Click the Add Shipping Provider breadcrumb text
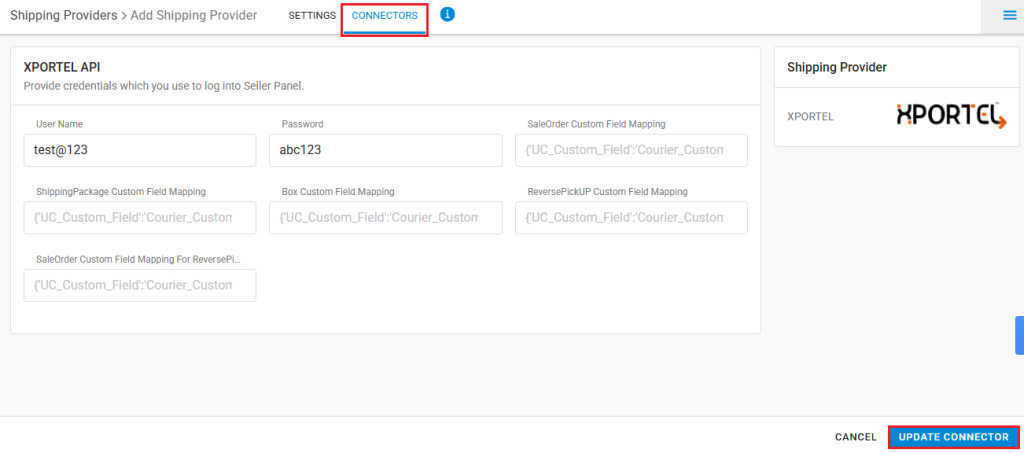Viewport: 1024px width, 453px height. [x=193, y=15]
